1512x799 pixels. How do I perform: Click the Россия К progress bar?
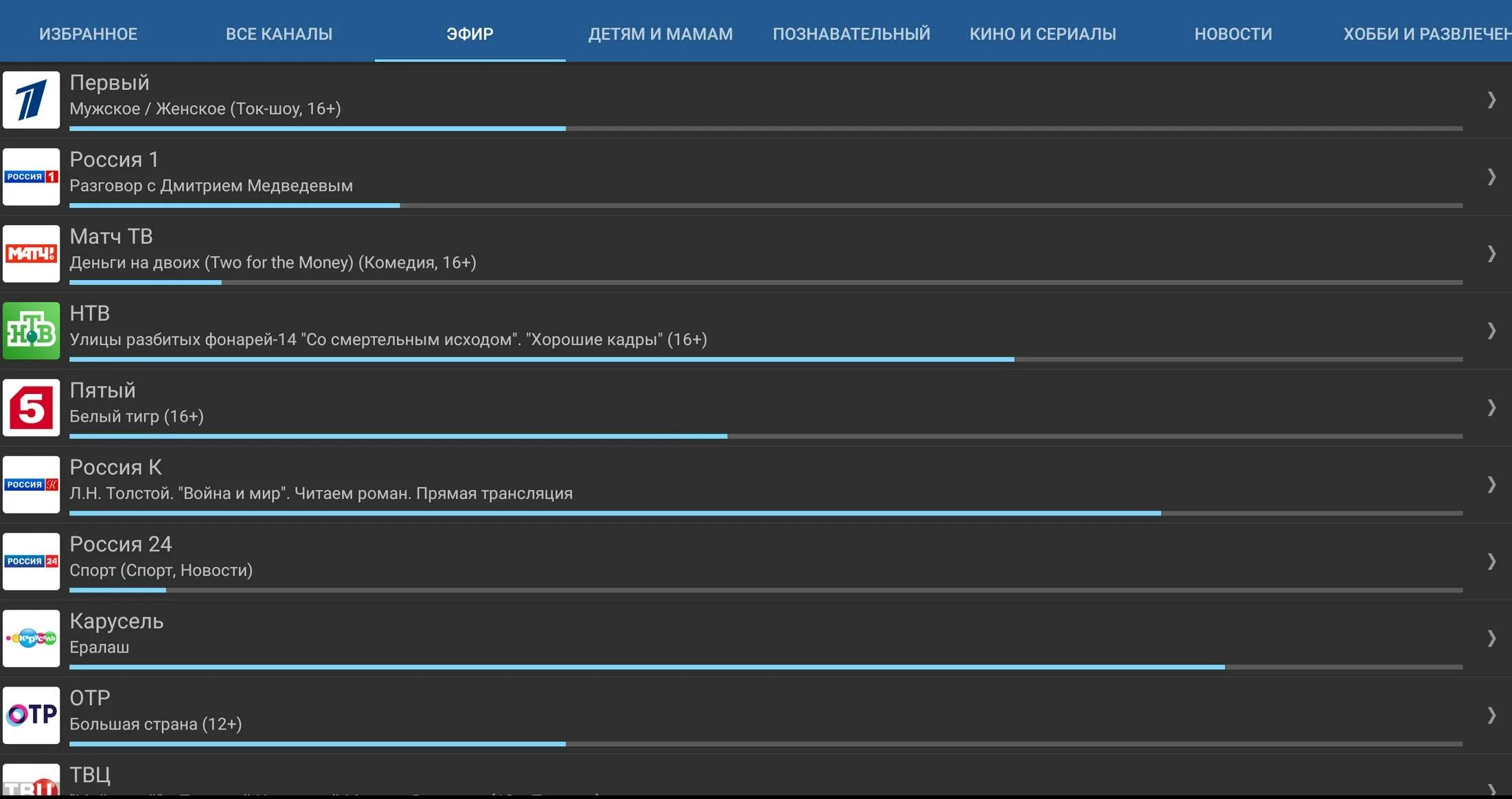click(x=766, y=513)
